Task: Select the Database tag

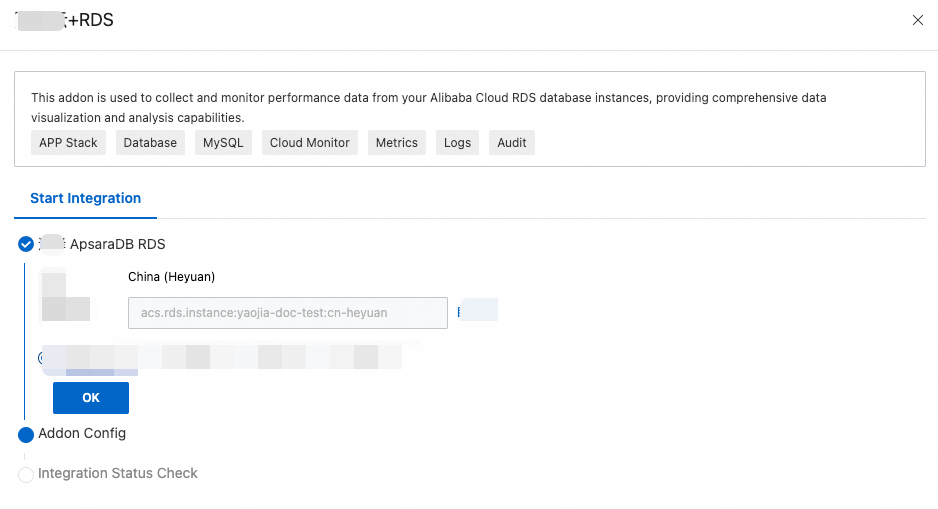Action: pos(150,143)
